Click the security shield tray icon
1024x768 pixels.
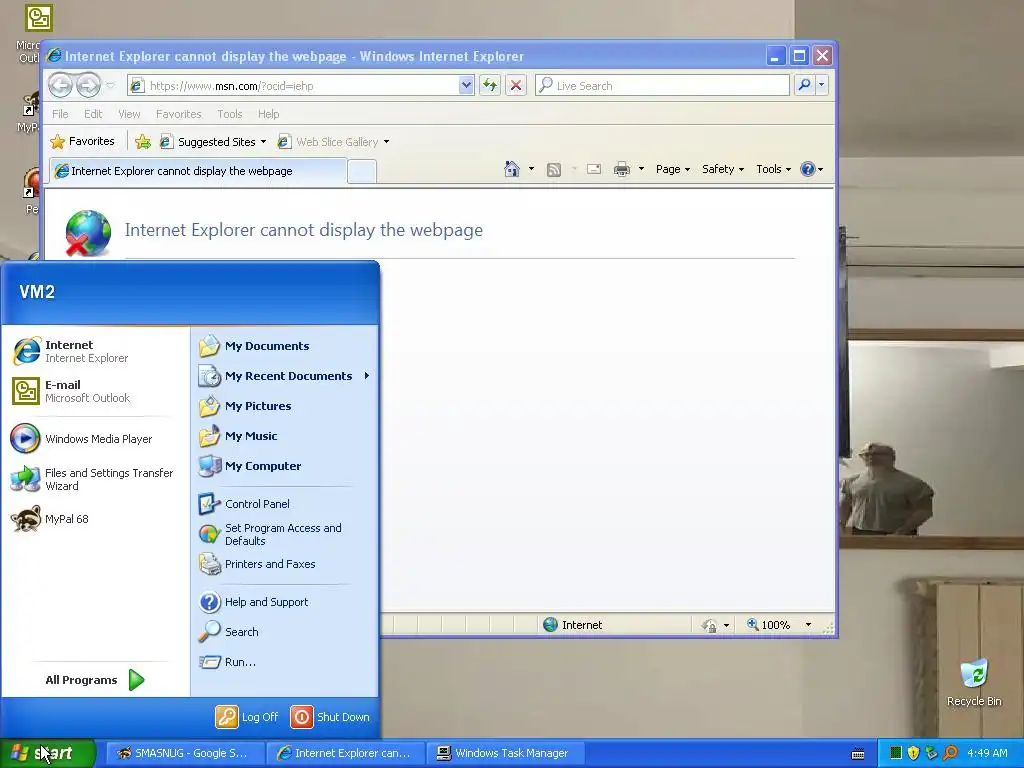[913, 753]
